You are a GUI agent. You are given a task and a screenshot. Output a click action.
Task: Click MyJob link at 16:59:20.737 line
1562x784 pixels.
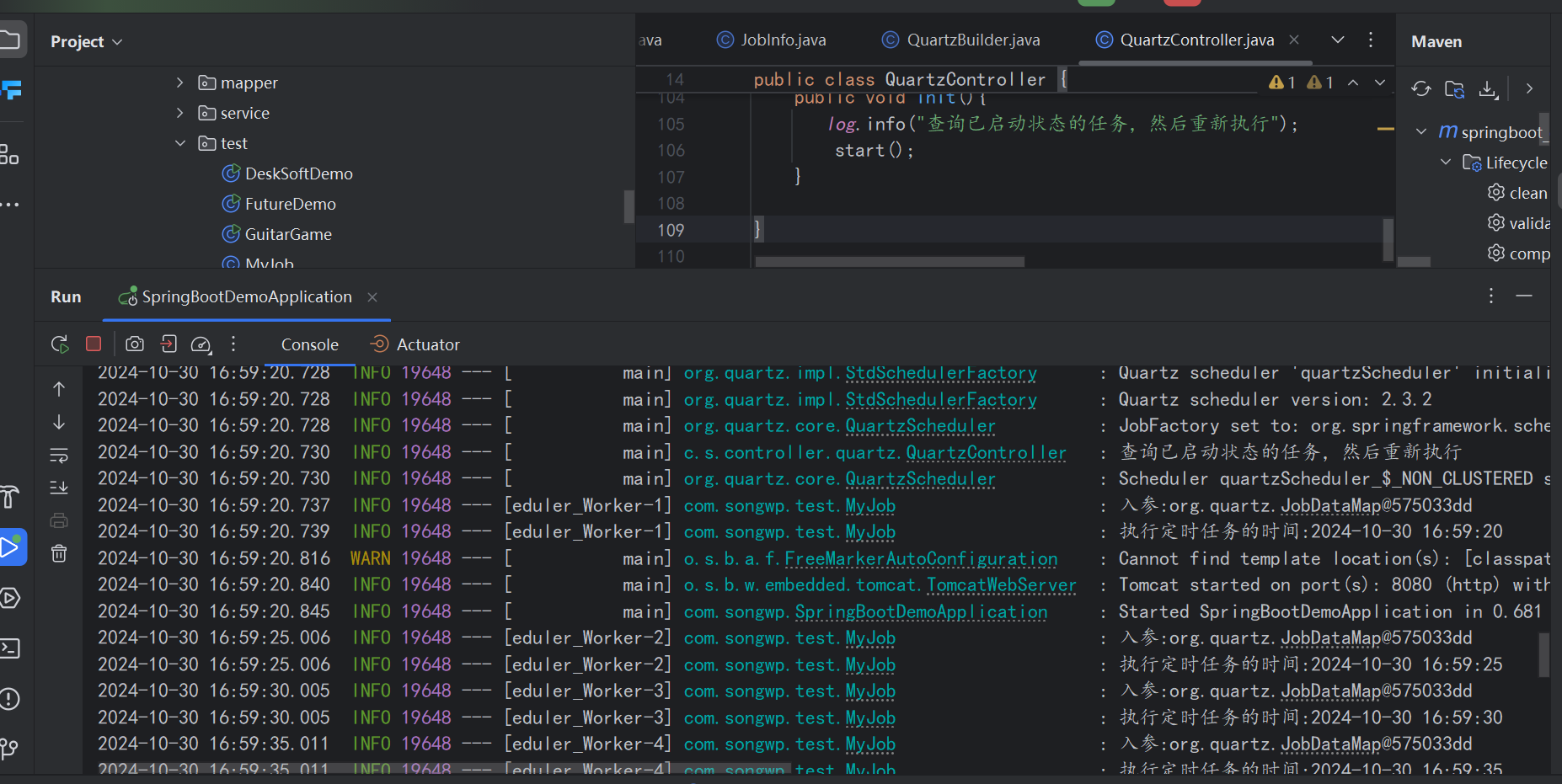coord(870,505)
